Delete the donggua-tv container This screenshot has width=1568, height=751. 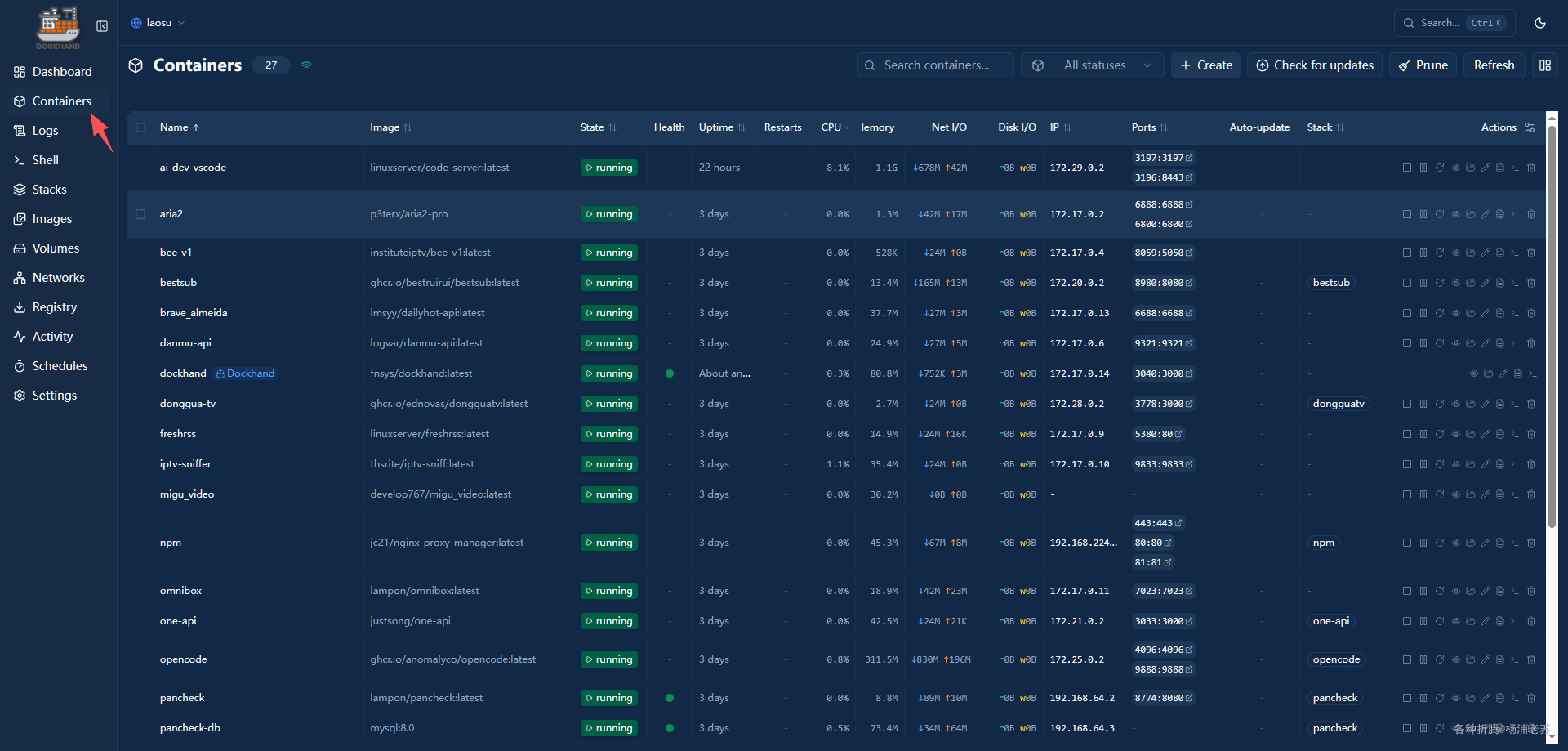point(1531,404)
